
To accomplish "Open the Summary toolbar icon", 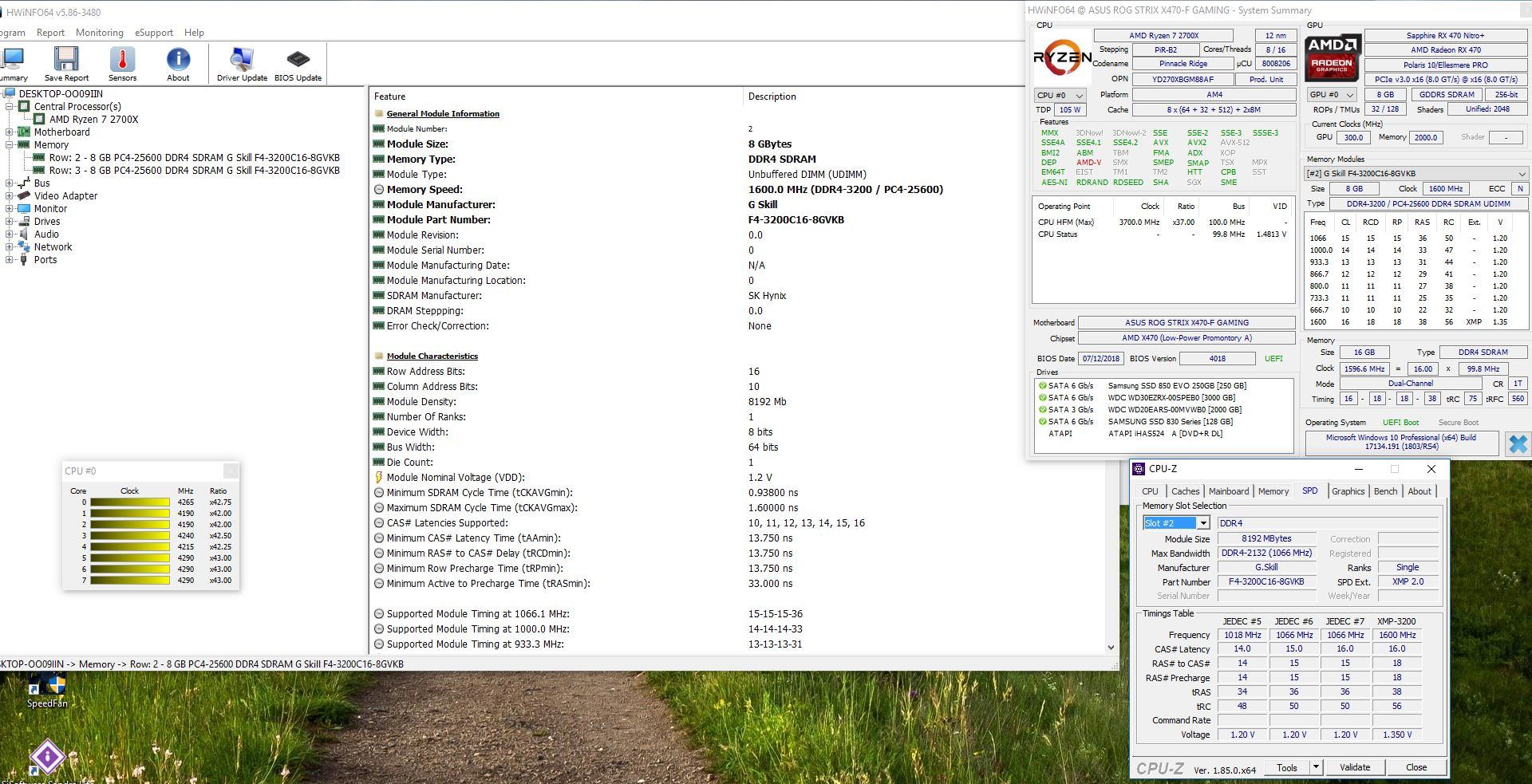I will [x=13, y=64].
